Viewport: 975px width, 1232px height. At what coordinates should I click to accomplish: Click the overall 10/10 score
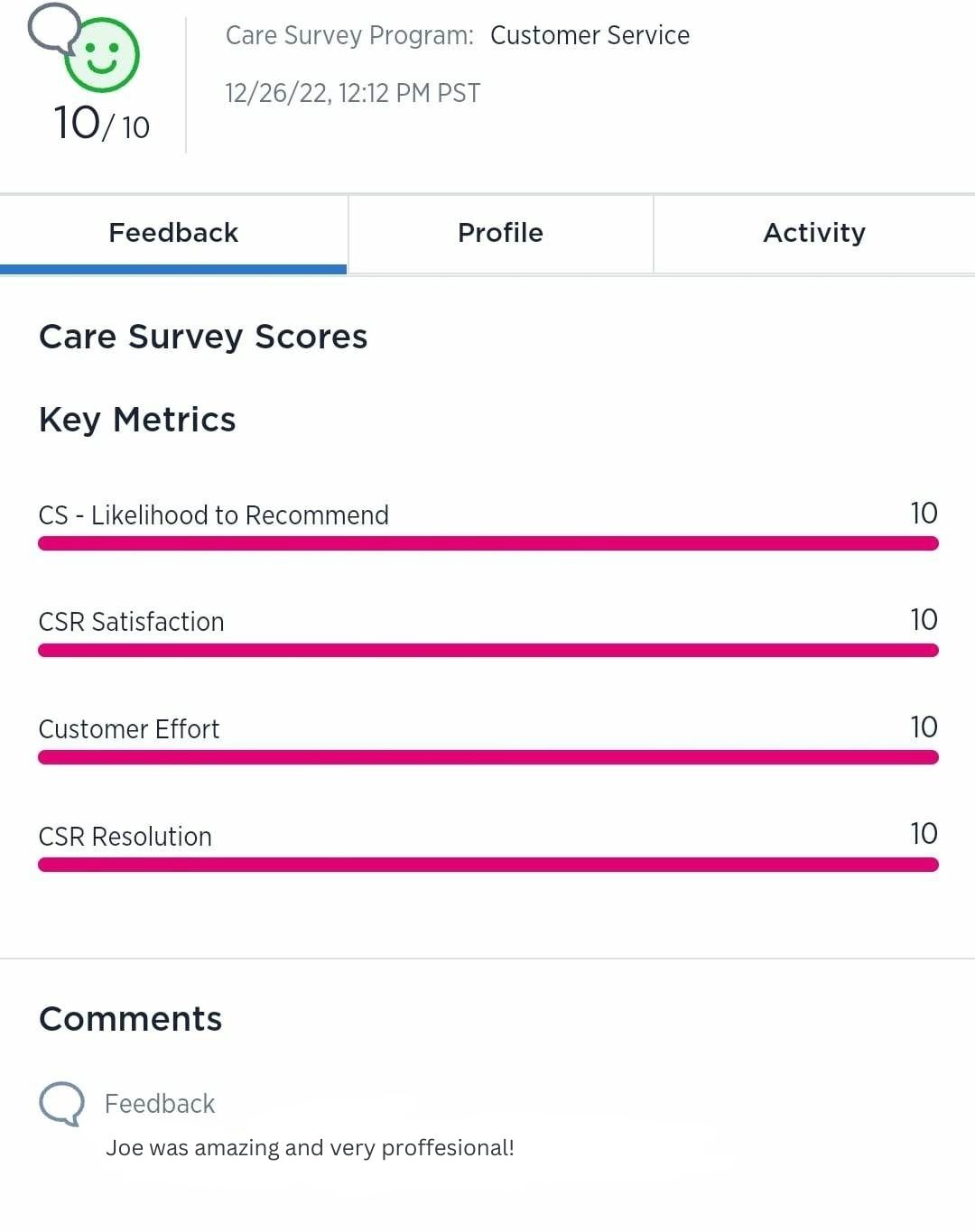[101, 124]
